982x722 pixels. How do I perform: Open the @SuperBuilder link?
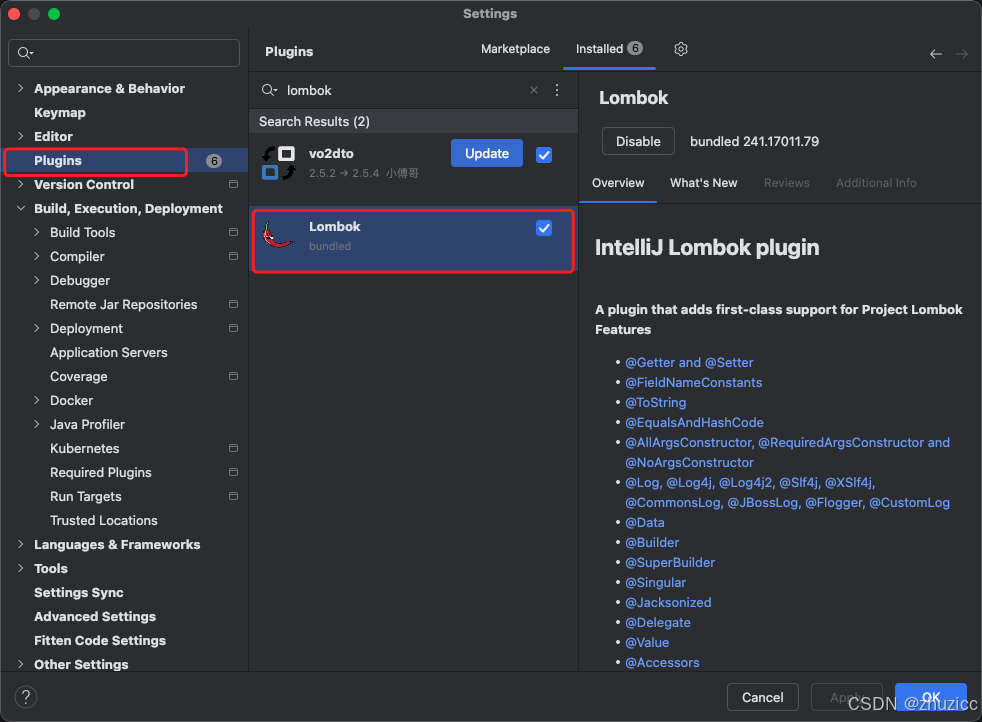coord(669,562)
